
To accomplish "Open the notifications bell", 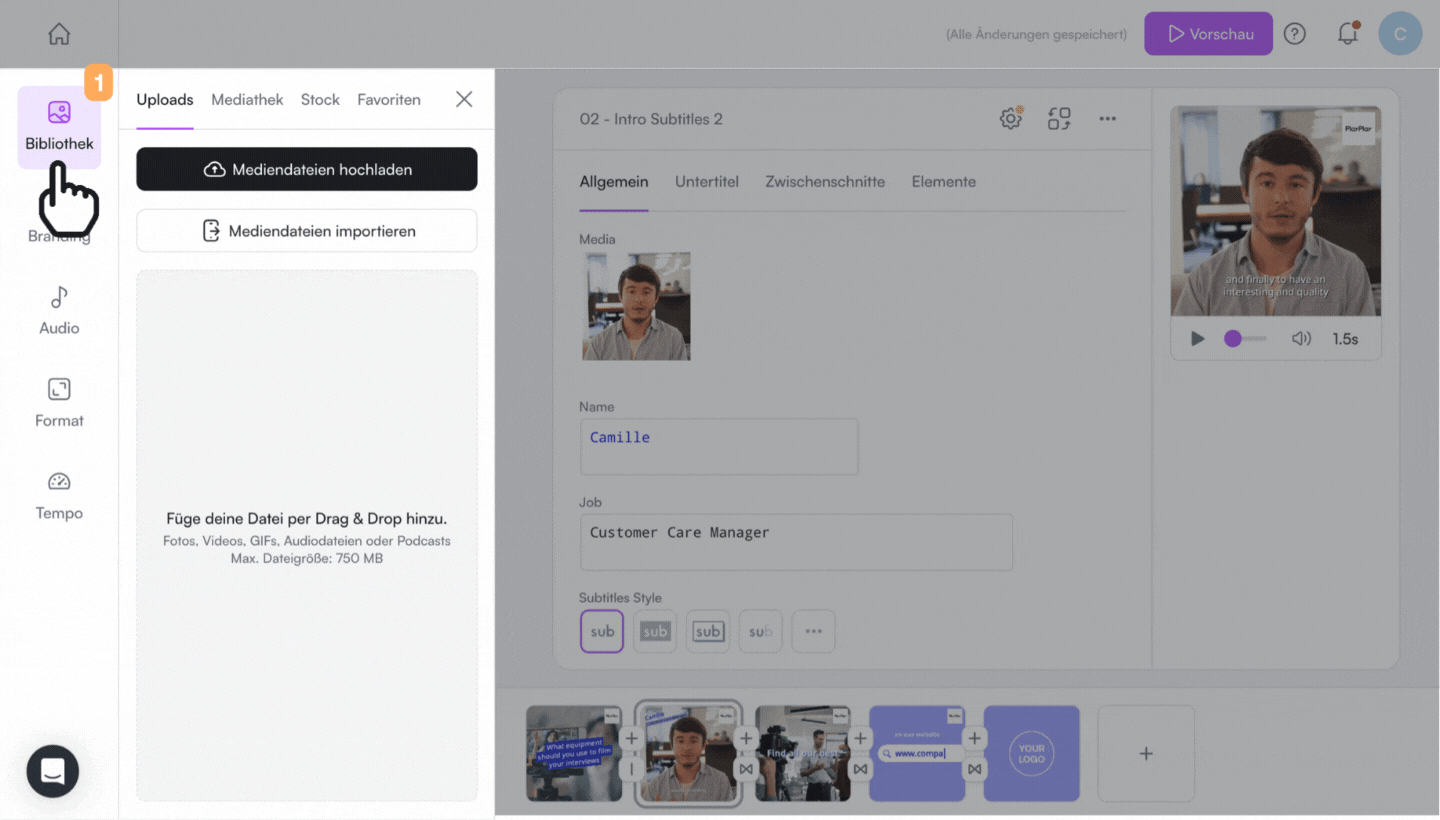I will 1347,34.
